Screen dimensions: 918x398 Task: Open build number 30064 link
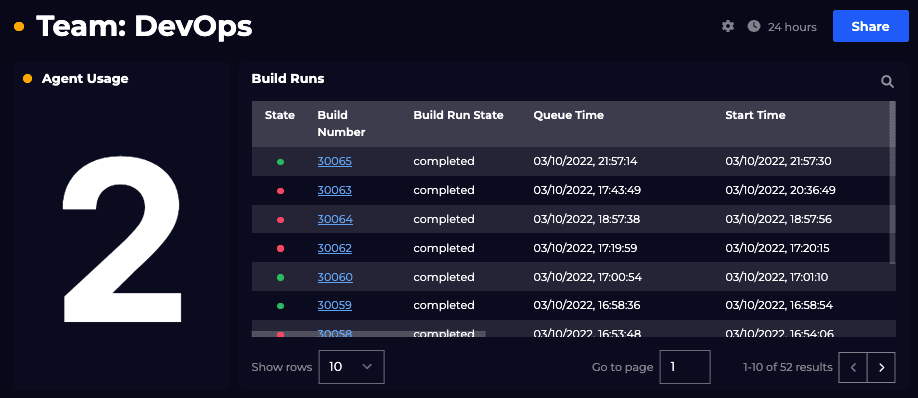[x=335, y=219]
